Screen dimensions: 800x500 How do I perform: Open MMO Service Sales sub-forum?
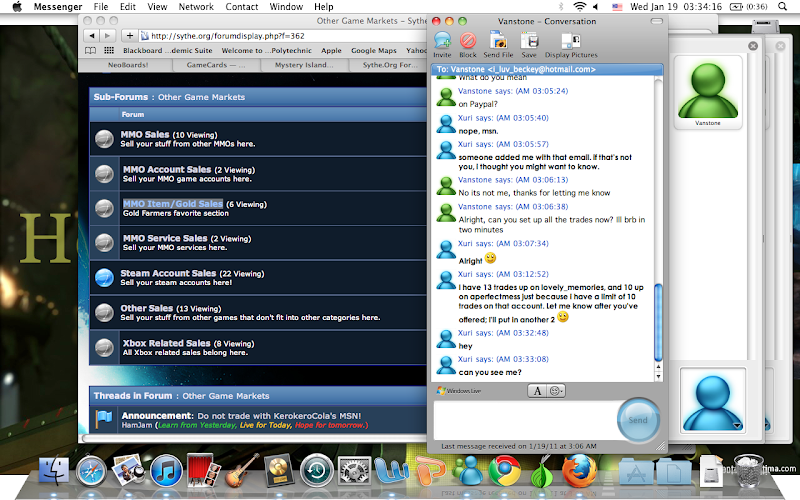165,238
